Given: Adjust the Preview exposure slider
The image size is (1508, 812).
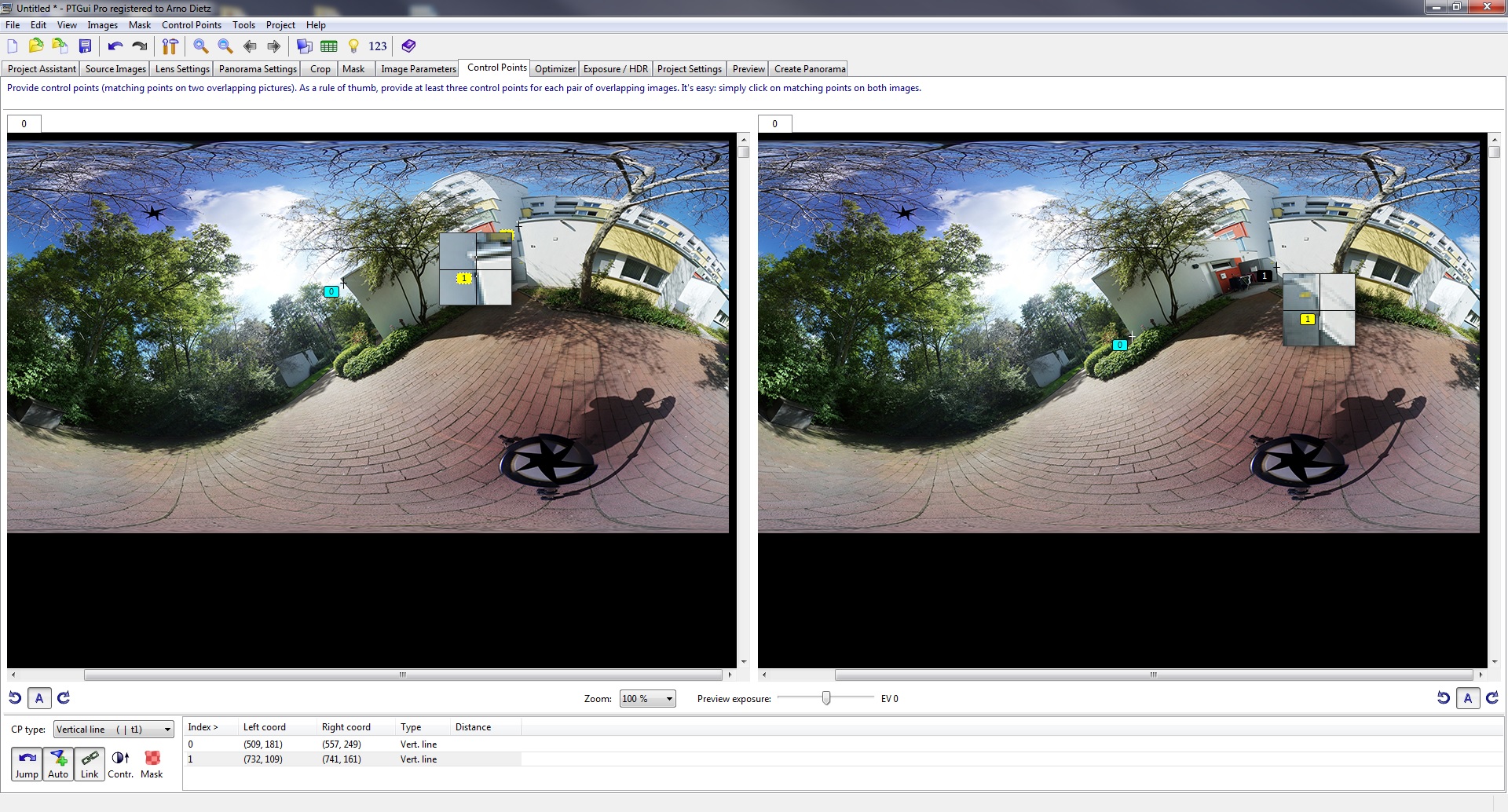Looking at the screenshot, I should pyautogui.click(x=826, y=698).
